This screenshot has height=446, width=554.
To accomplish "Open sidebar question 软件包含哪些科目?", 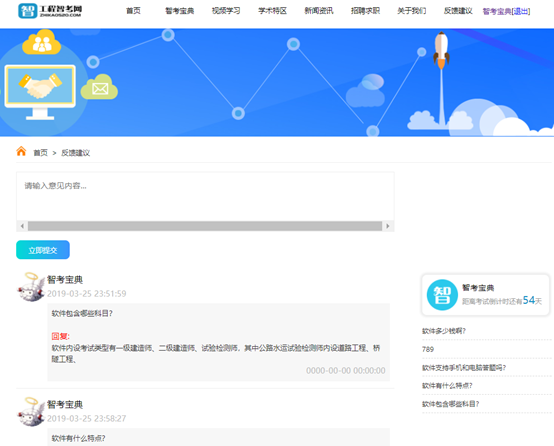I will (450, 404).
